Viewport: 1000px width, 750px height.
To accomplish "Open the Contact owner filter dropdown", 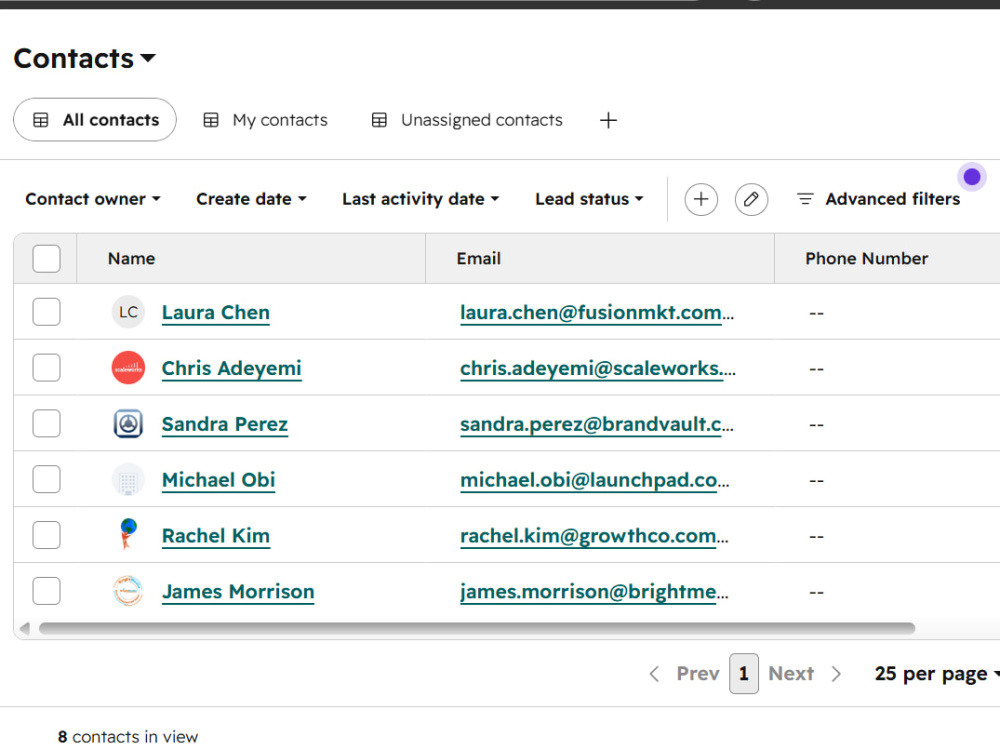I will coord(93,199).
